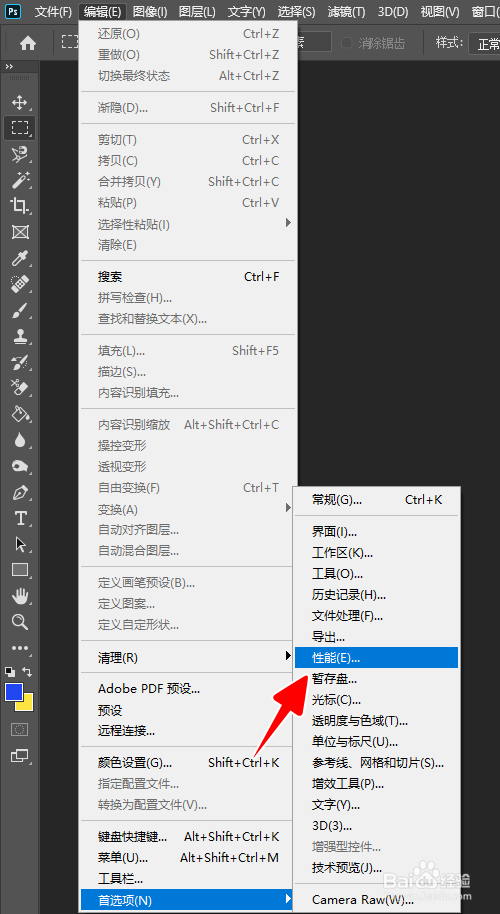500x914 pixels.
Task: Click the Photoshop Ps logo icon
Action: pyautogui.click(x=13, y=10)
